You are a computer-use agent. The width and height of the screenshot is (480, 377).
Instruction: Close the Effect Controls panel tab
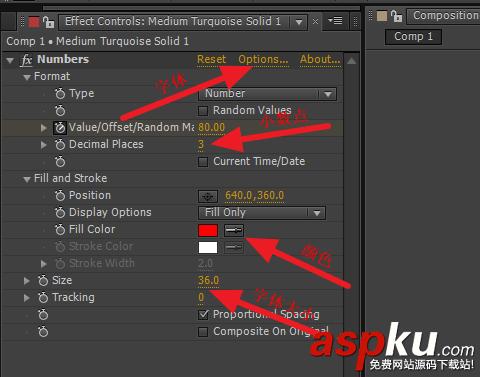tap(315, 22)
